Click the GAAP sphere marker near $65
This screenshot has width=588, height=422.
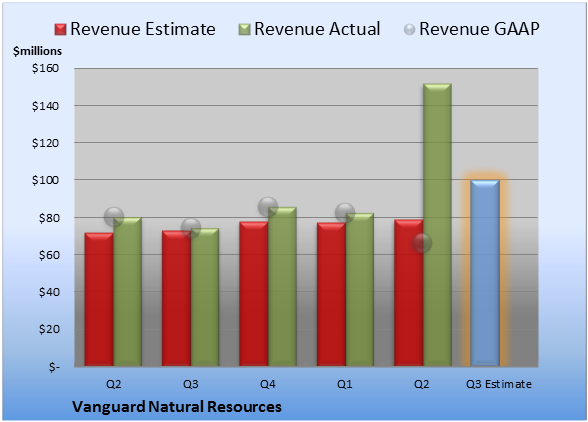422,243
